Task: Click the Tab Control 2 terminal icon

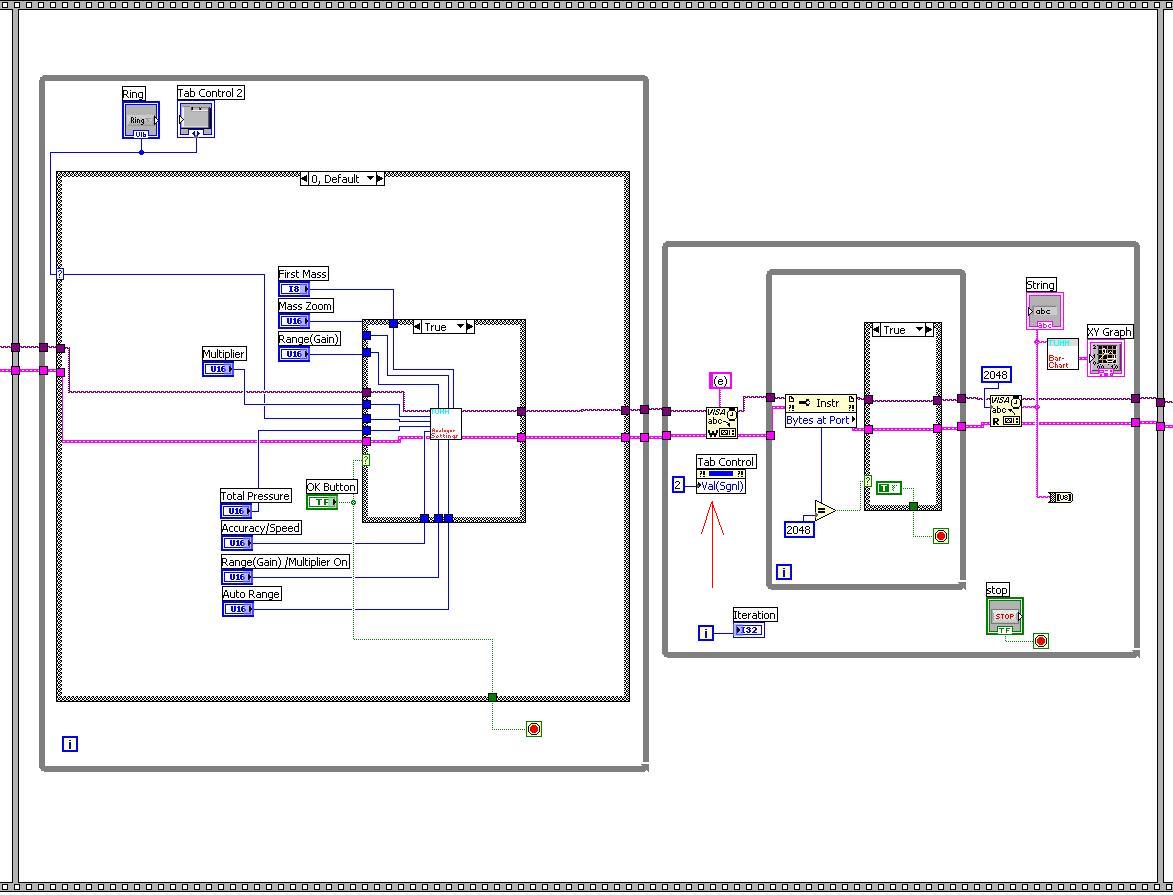Action: click(196, 119)
